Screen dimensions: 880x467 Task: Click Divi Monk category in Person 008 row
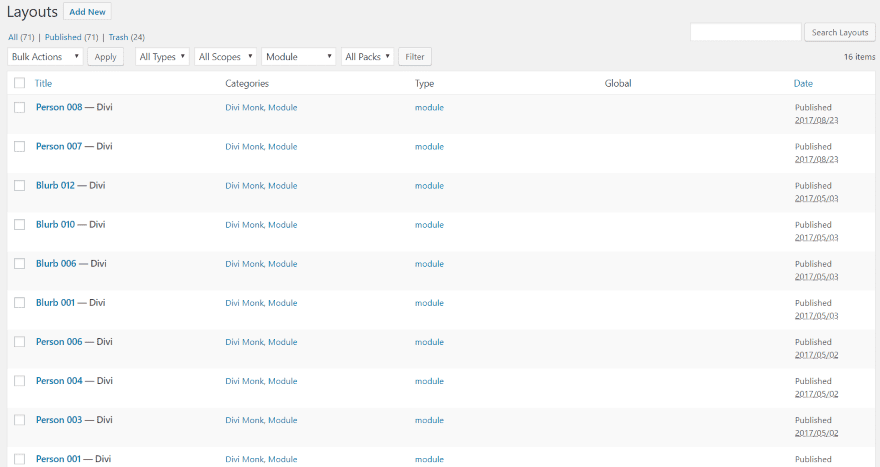coord(244,107)
